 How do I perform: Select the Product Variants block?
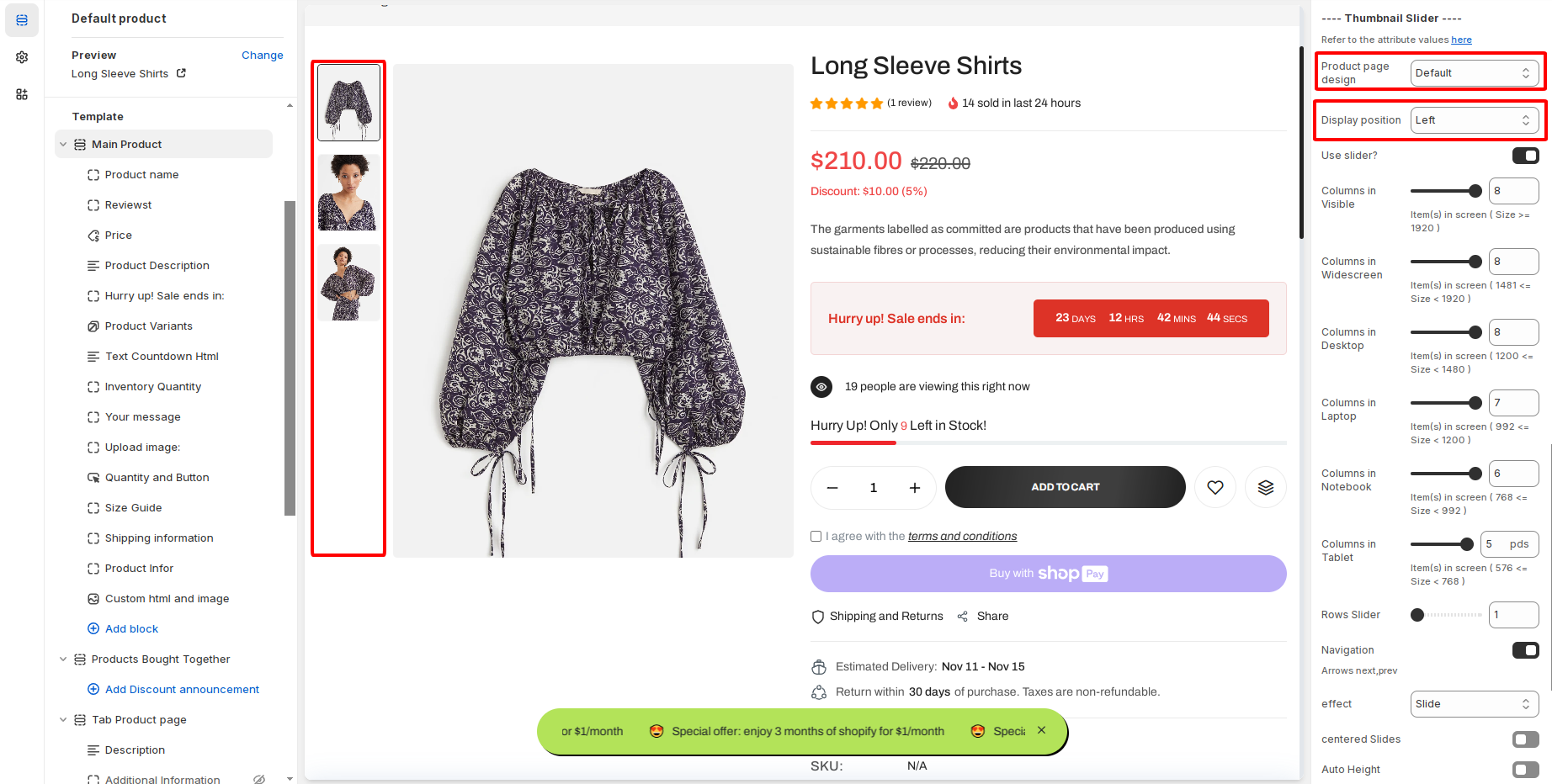point(149,326)
